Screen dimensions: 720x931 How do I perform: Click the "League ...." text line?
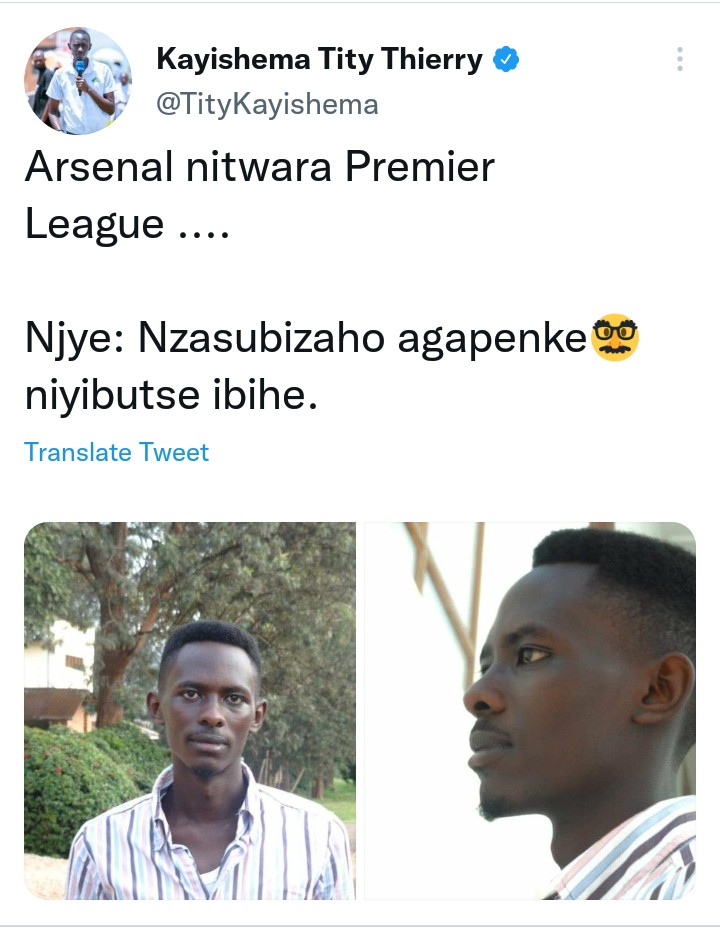(x=127, y=224)
